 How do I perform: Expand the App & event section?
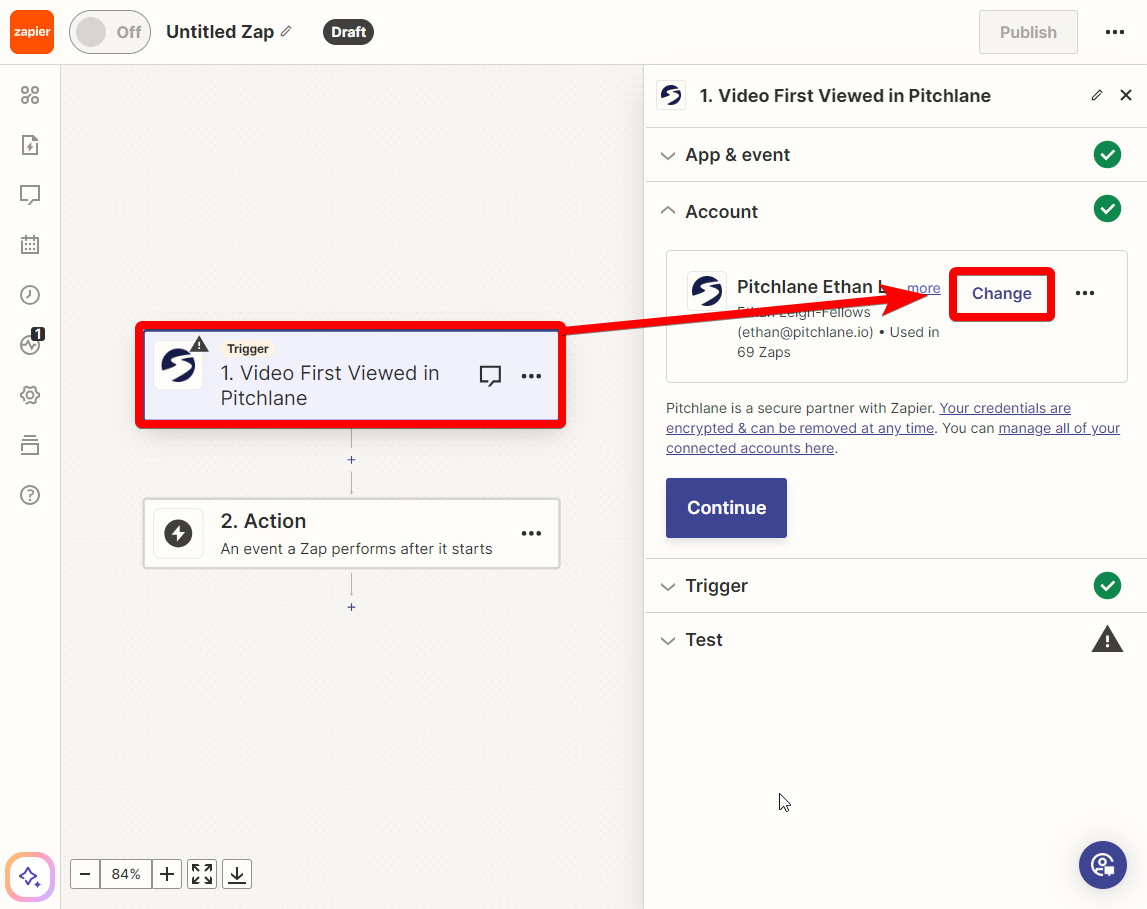coord(895,155)
